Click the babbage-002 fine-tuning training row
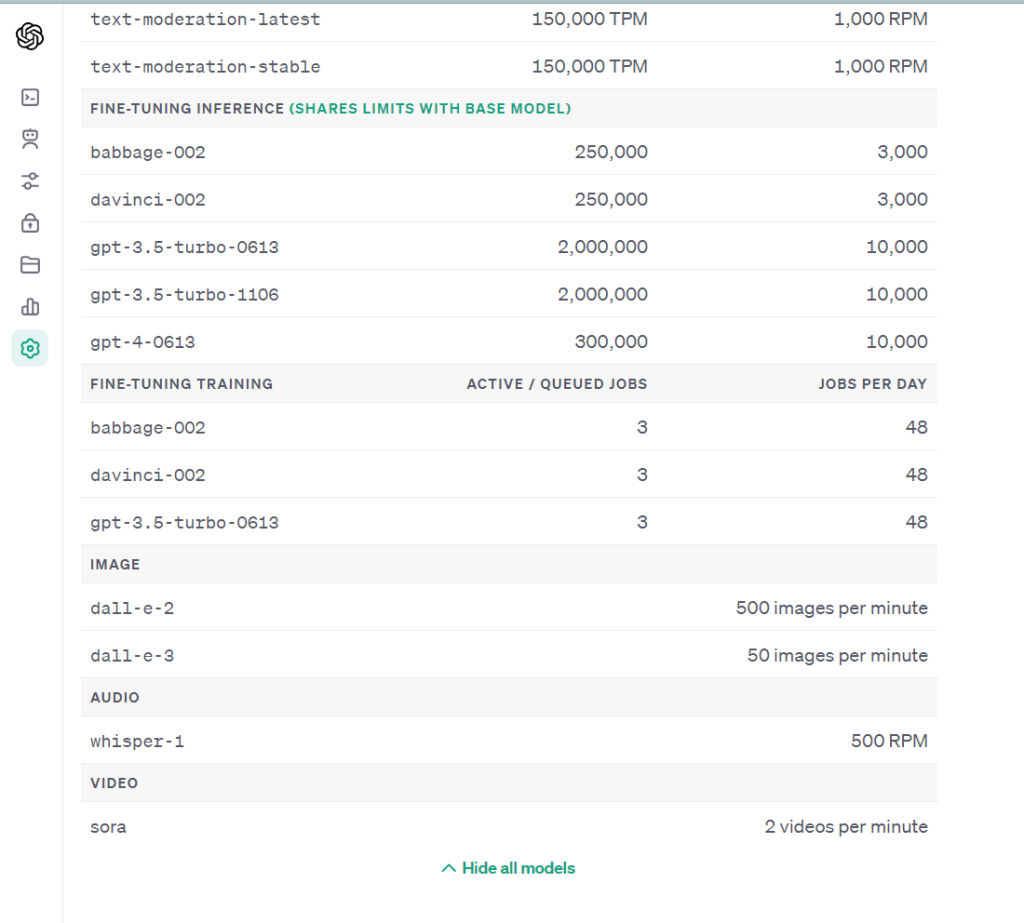Screen dimensions: 1024x923 pyautogui.click(x=147, y=427)
